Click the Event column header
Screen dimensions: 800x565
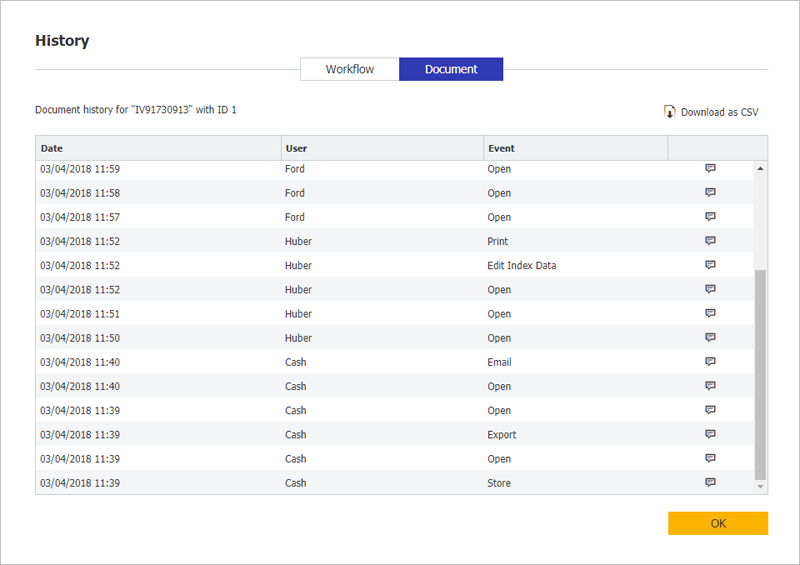(x=575, y=148)
